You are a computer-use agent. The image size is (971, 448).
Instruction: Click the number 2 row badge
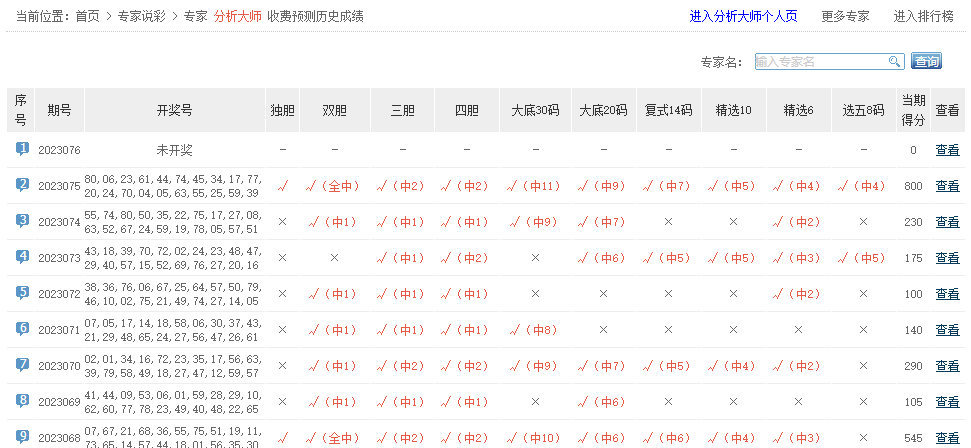coord(22,184)
